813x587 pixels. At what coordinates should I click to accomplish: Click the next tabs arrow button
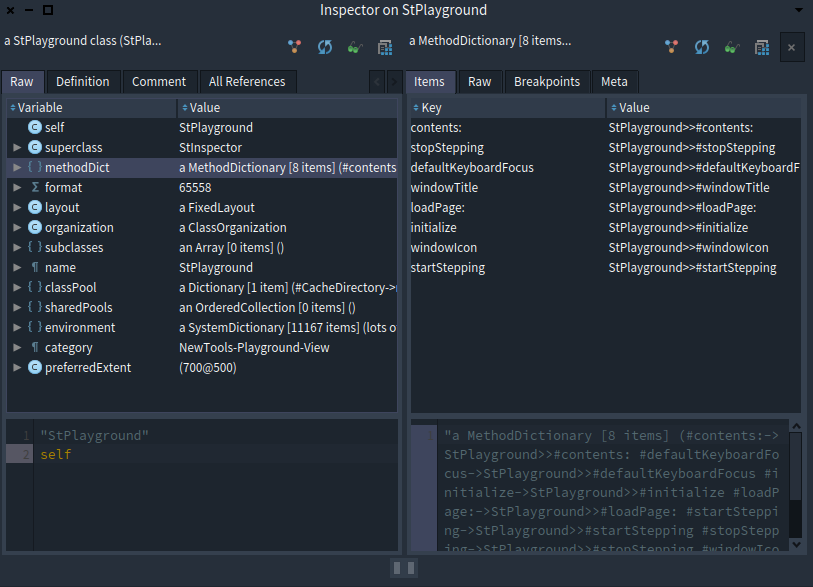pos(395,82)
